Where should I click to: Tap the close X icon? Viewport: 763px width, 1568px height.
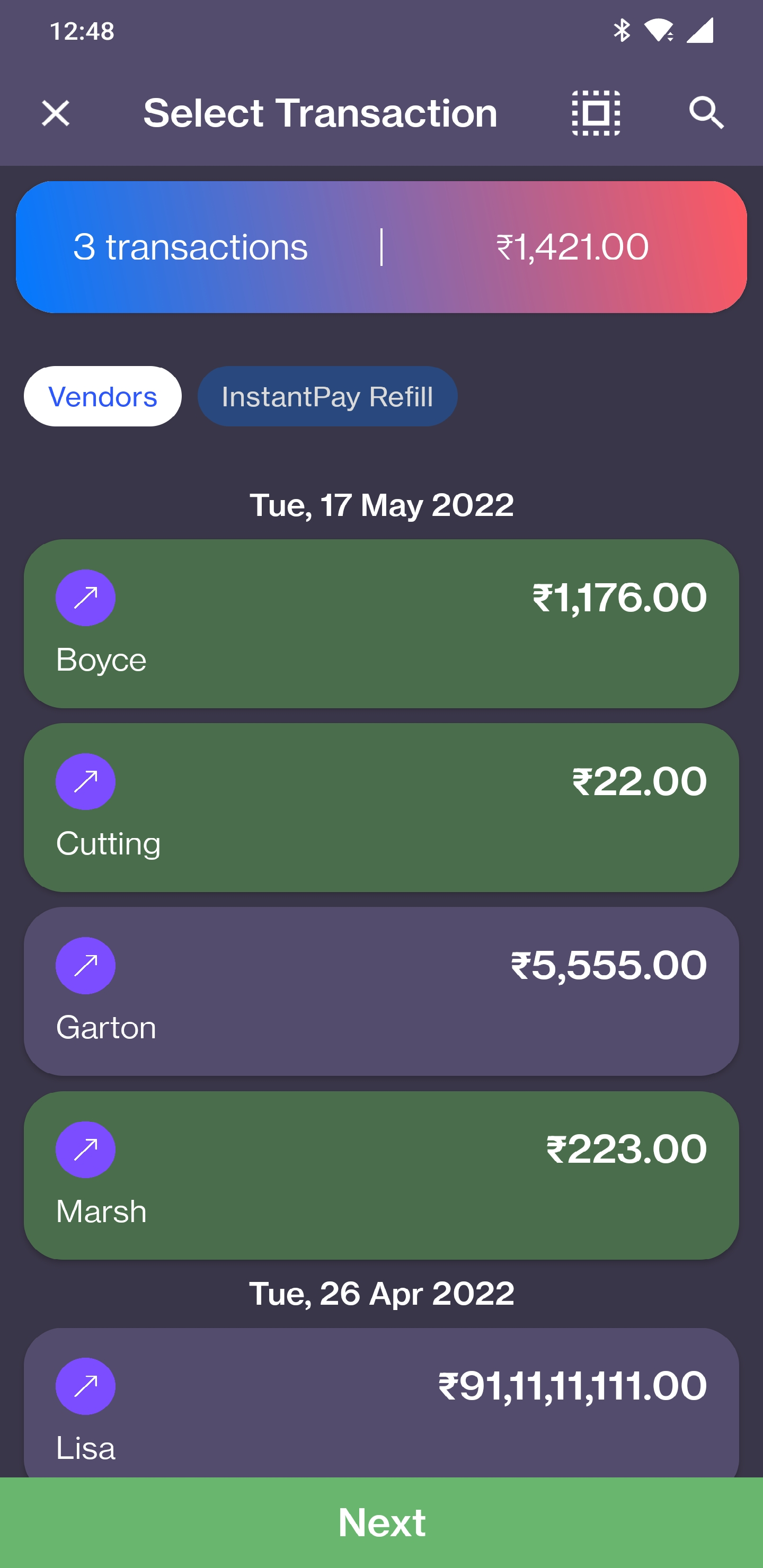coord(56,113)
